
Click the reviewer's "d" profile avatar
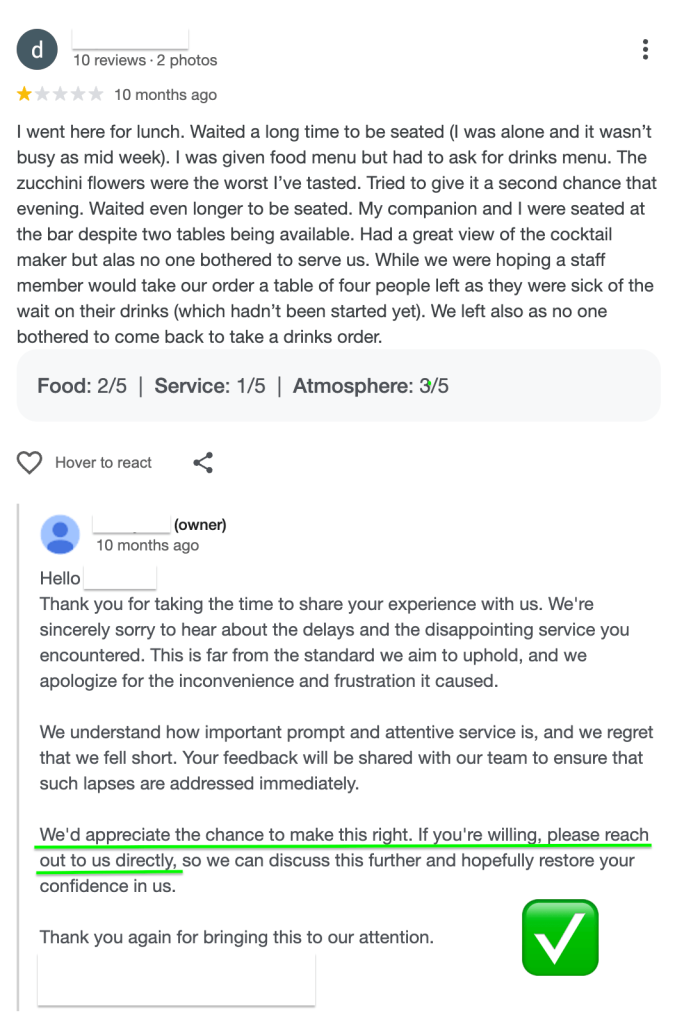tap(38, 49)
